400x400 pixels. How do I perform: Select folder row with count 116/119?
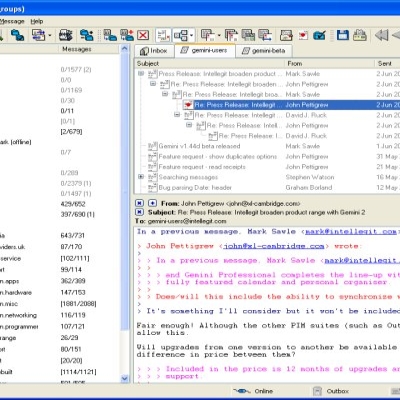pos(59,315)
